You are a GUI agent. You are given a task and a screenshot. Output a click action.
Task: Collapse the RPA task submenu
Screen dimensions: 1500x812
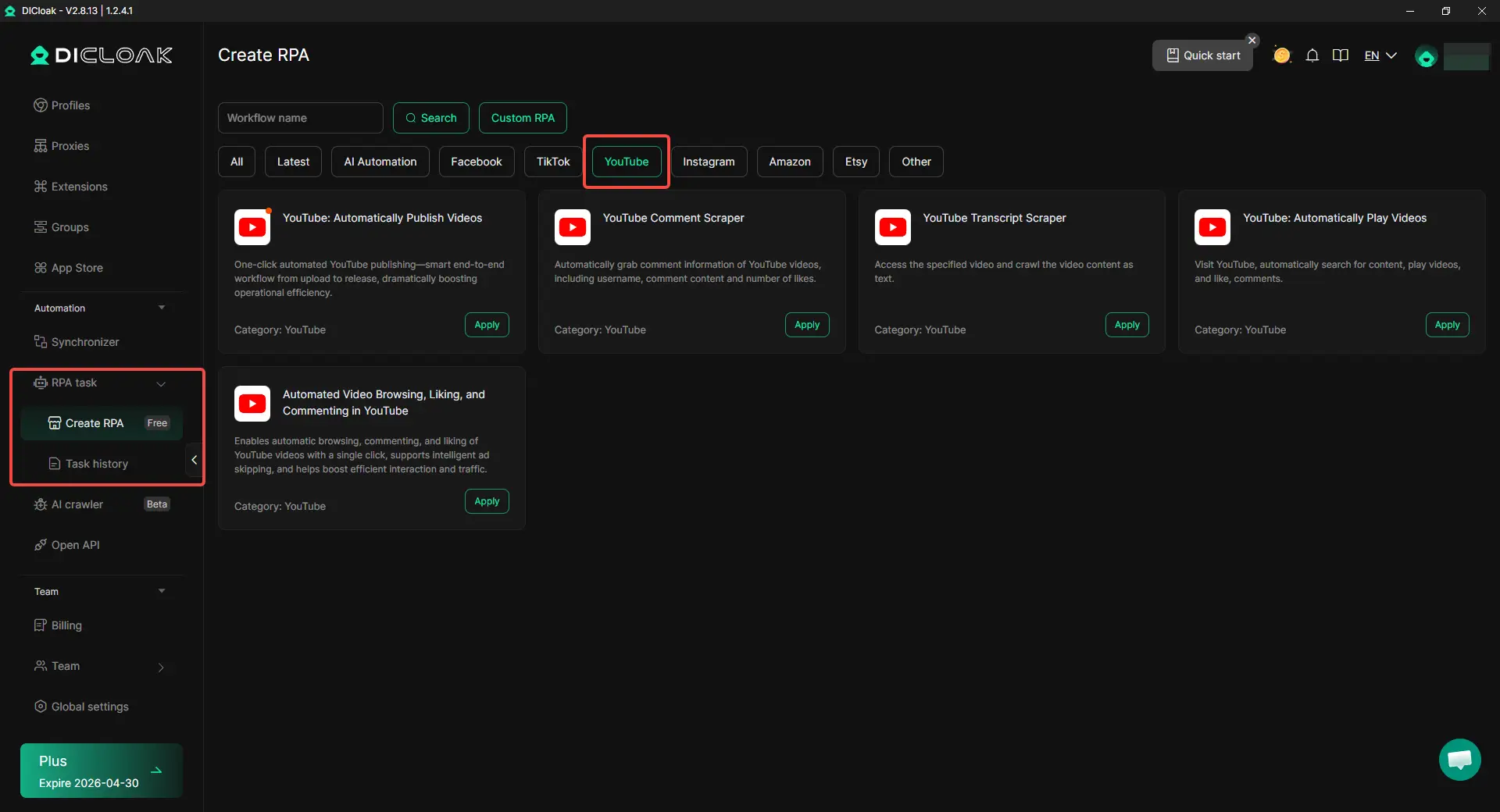pos(161,383)
